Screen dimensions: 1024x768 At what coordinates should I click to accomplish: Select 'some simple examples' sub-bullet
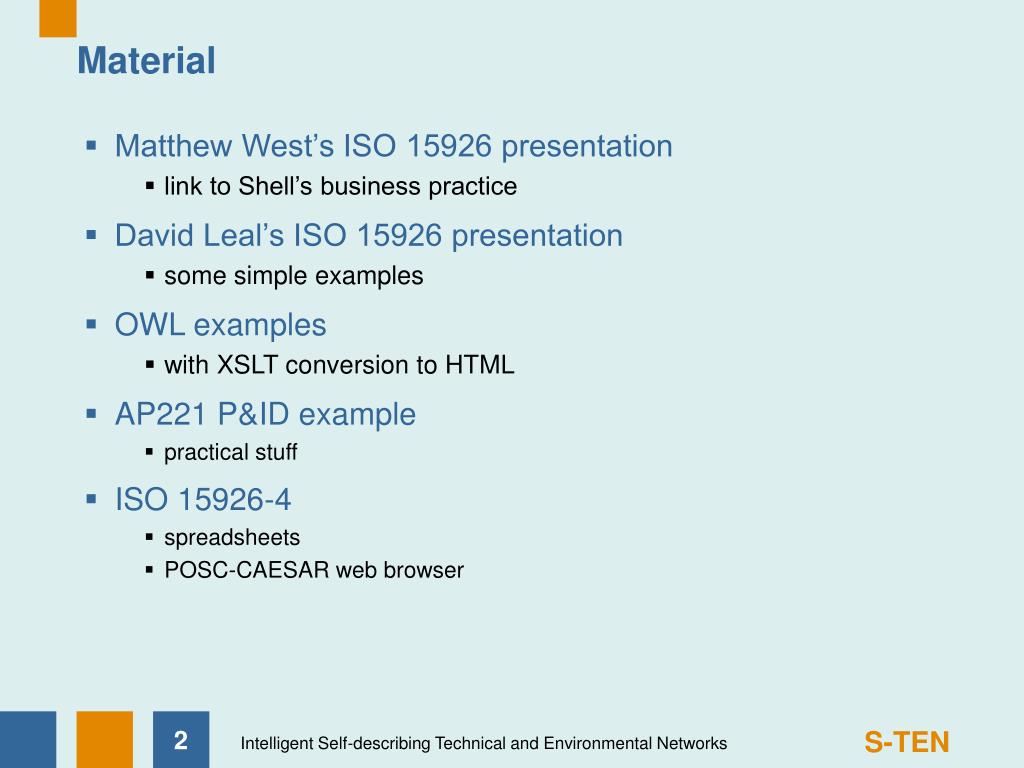293,276
